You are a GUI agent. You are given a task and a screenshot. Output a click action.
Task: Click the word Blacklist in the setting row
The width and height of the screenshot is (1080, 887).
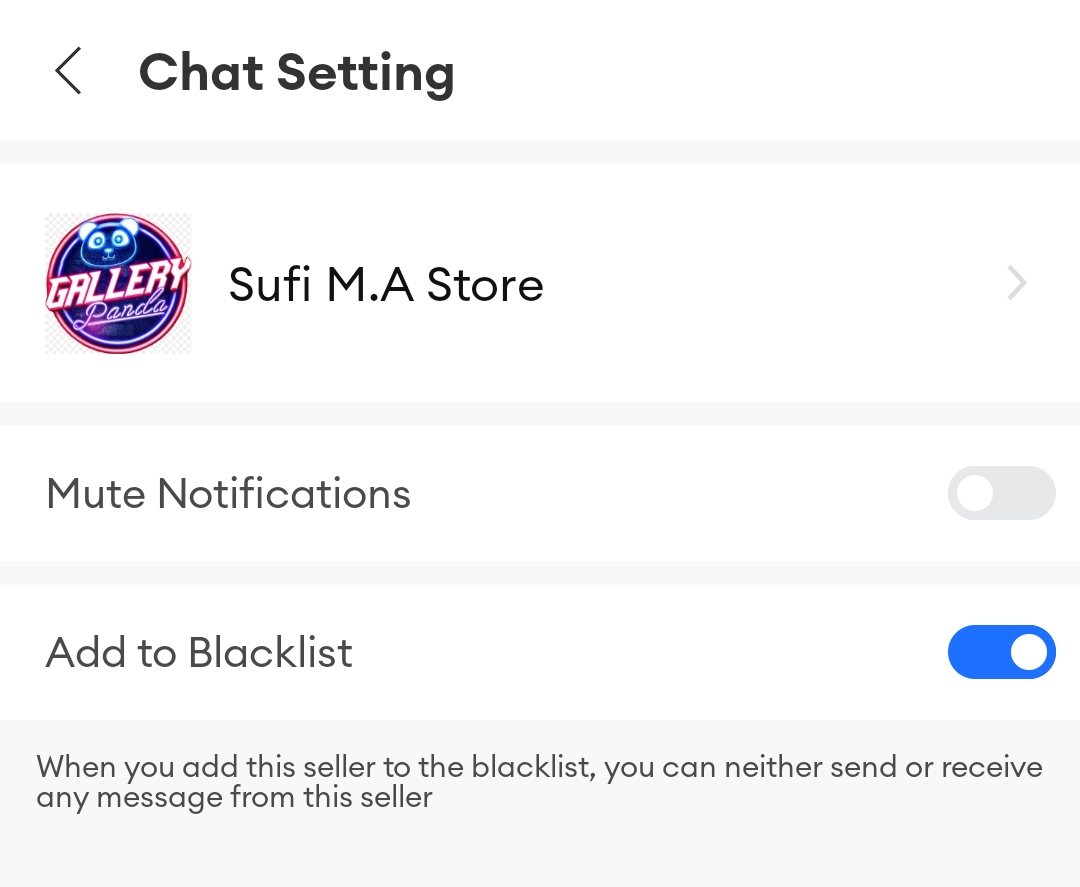(x=270, y=653)
